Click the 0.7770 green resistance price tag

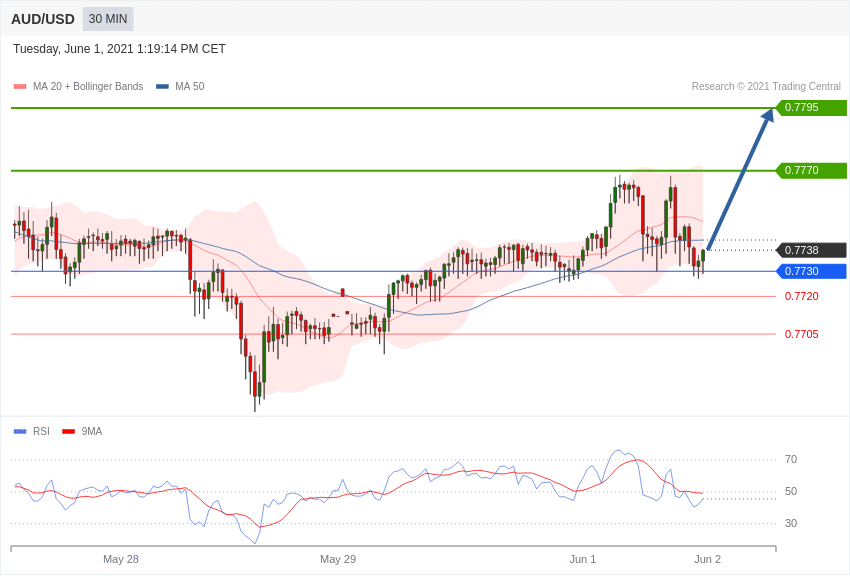[811, 170]
